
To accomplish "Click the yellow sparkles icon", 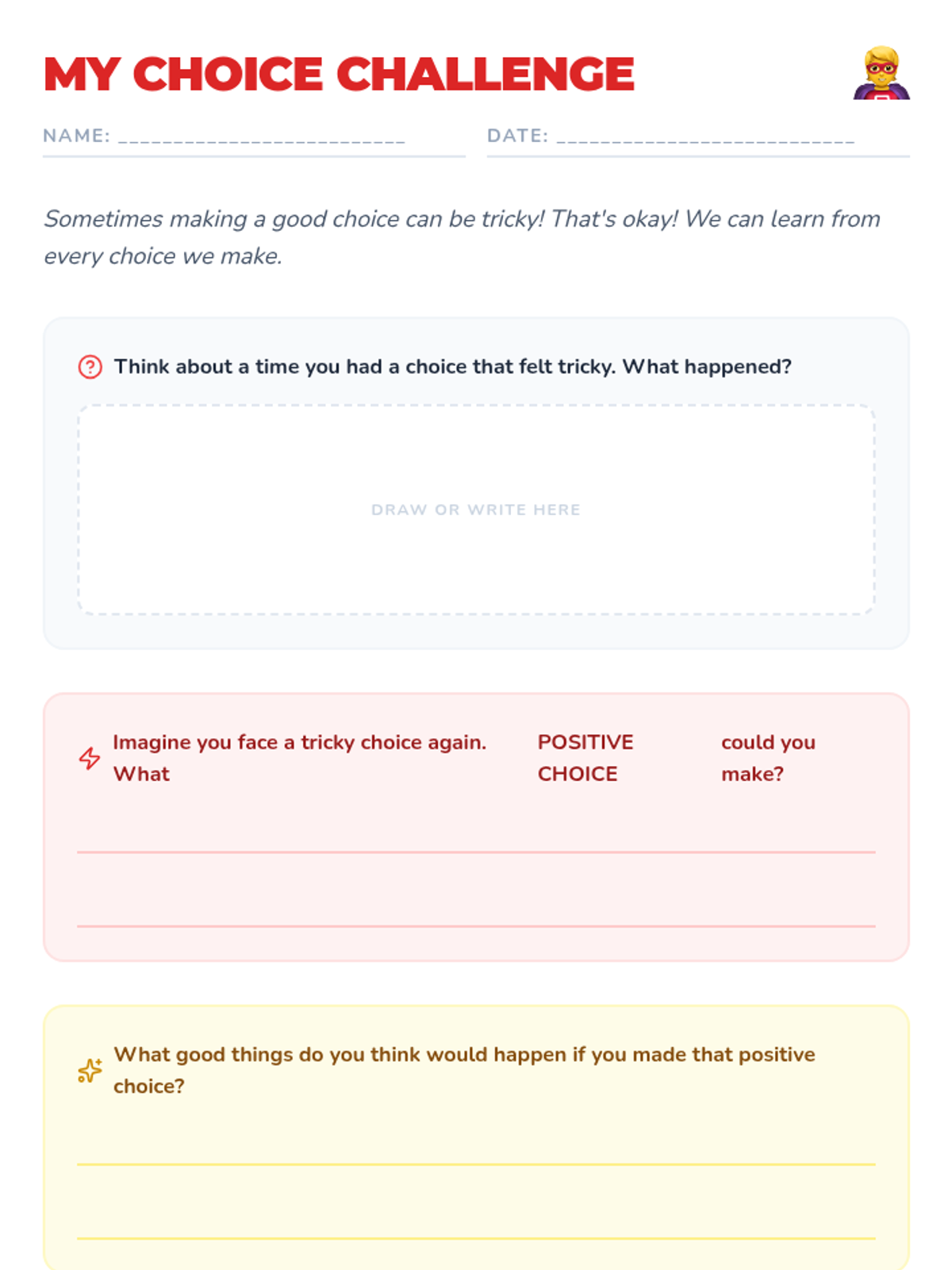I will point(90,1071).
